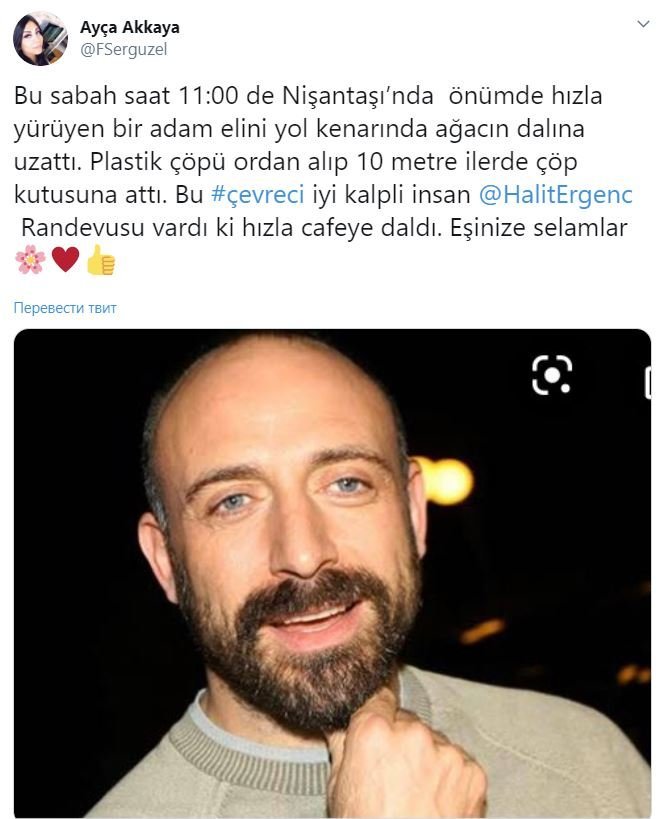Image resolution: width=662 pixels, height=819 pixels.
Task: Click the Перевести твит translate link
Action: point(65,308)
